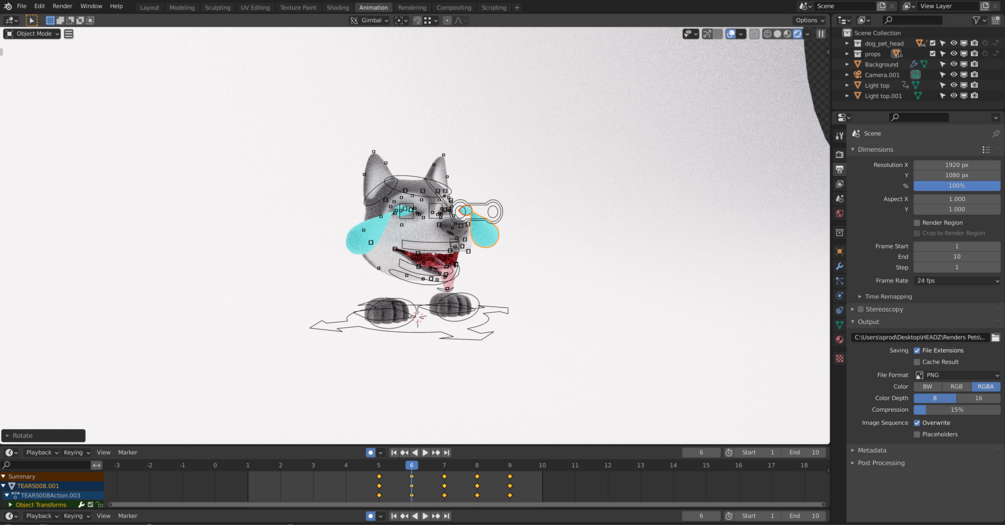Open the Material properties tab icon
Image resolution: width=1005 pixels, height=525 pixels.
tap(840, 340)
